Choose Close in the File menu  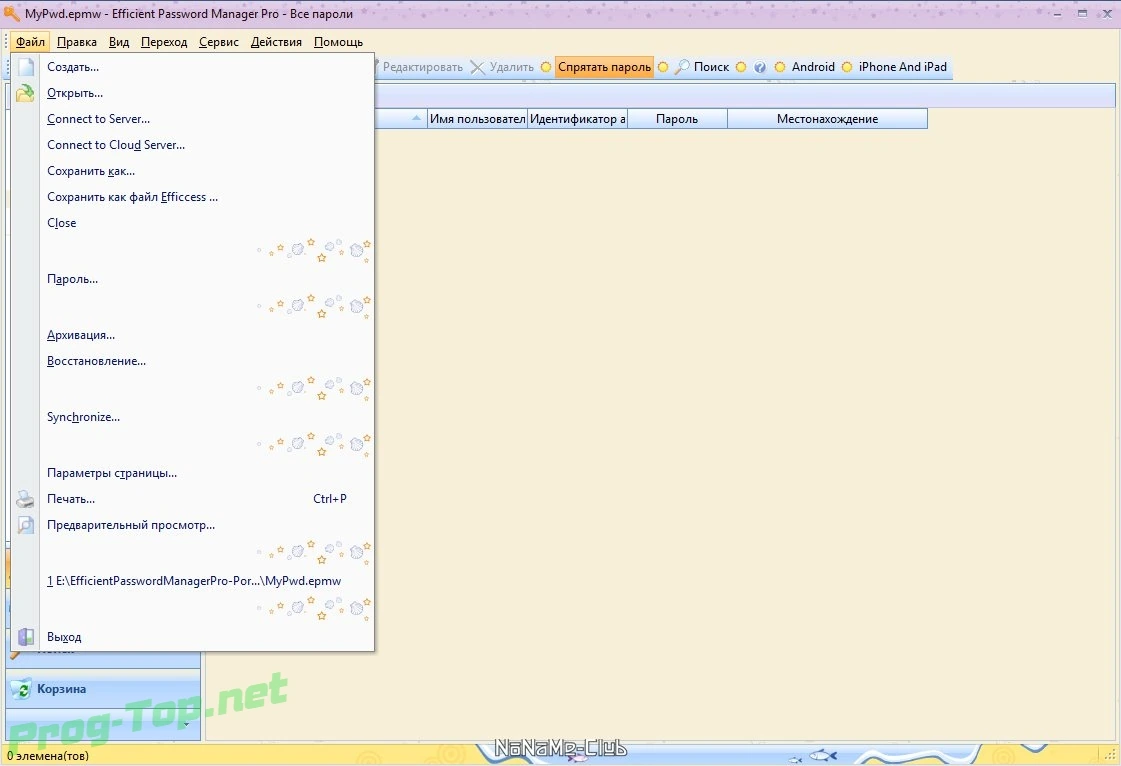click(192, 222)
